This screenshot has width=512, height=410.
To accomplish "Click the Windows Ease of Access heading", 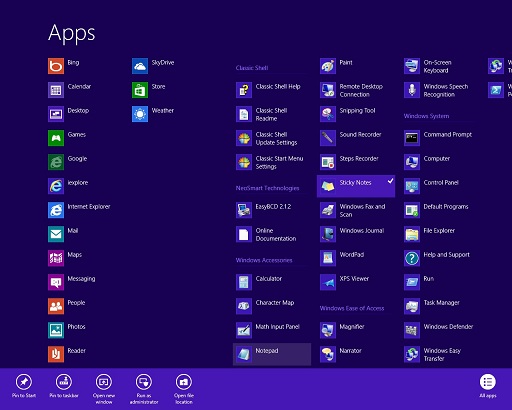I will pyautogui.click(x=352, y=308).
